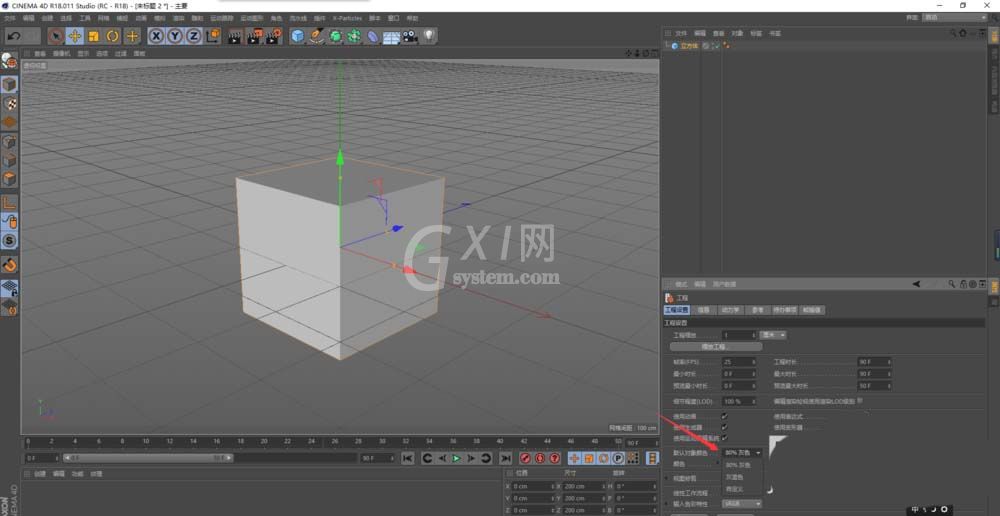Switch to the 参考 tab
Viewport: 1000px width, 516px height.
(x=758, y=310)
